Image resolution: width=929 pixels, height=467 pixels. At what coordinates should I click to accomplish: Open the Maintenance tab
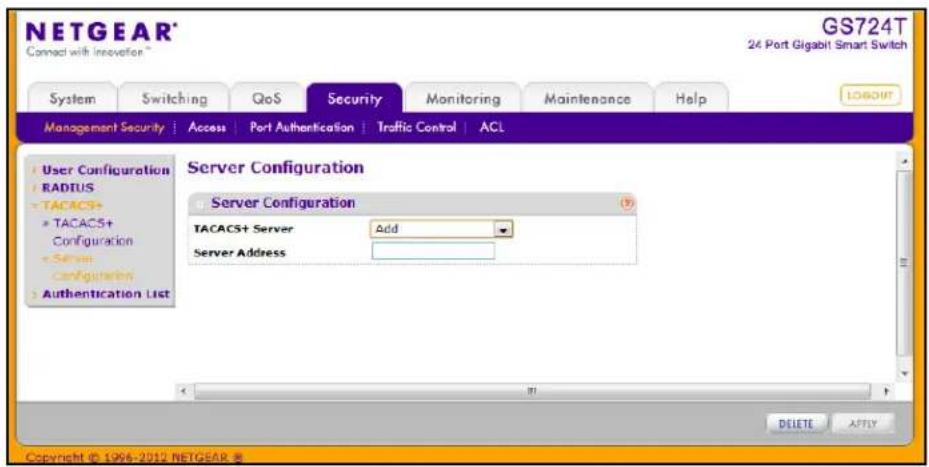pos(587,98)
